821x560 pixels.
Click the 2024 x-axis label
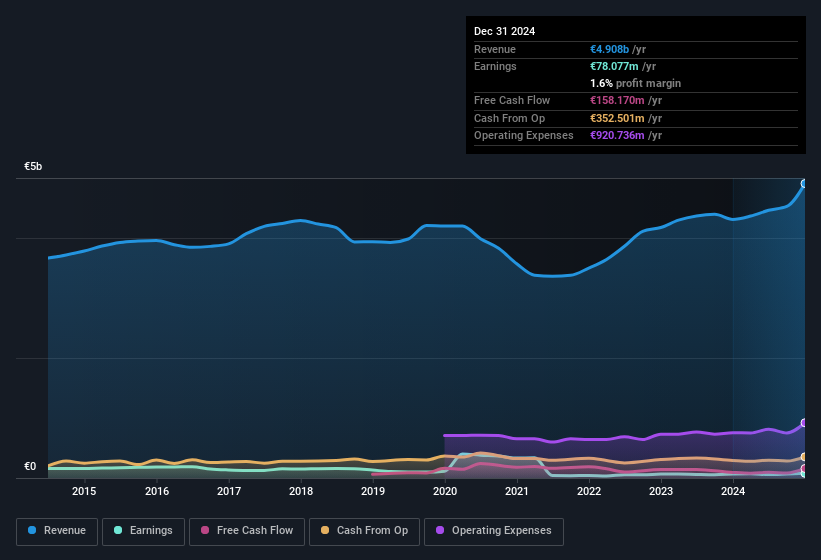(733, 491)
